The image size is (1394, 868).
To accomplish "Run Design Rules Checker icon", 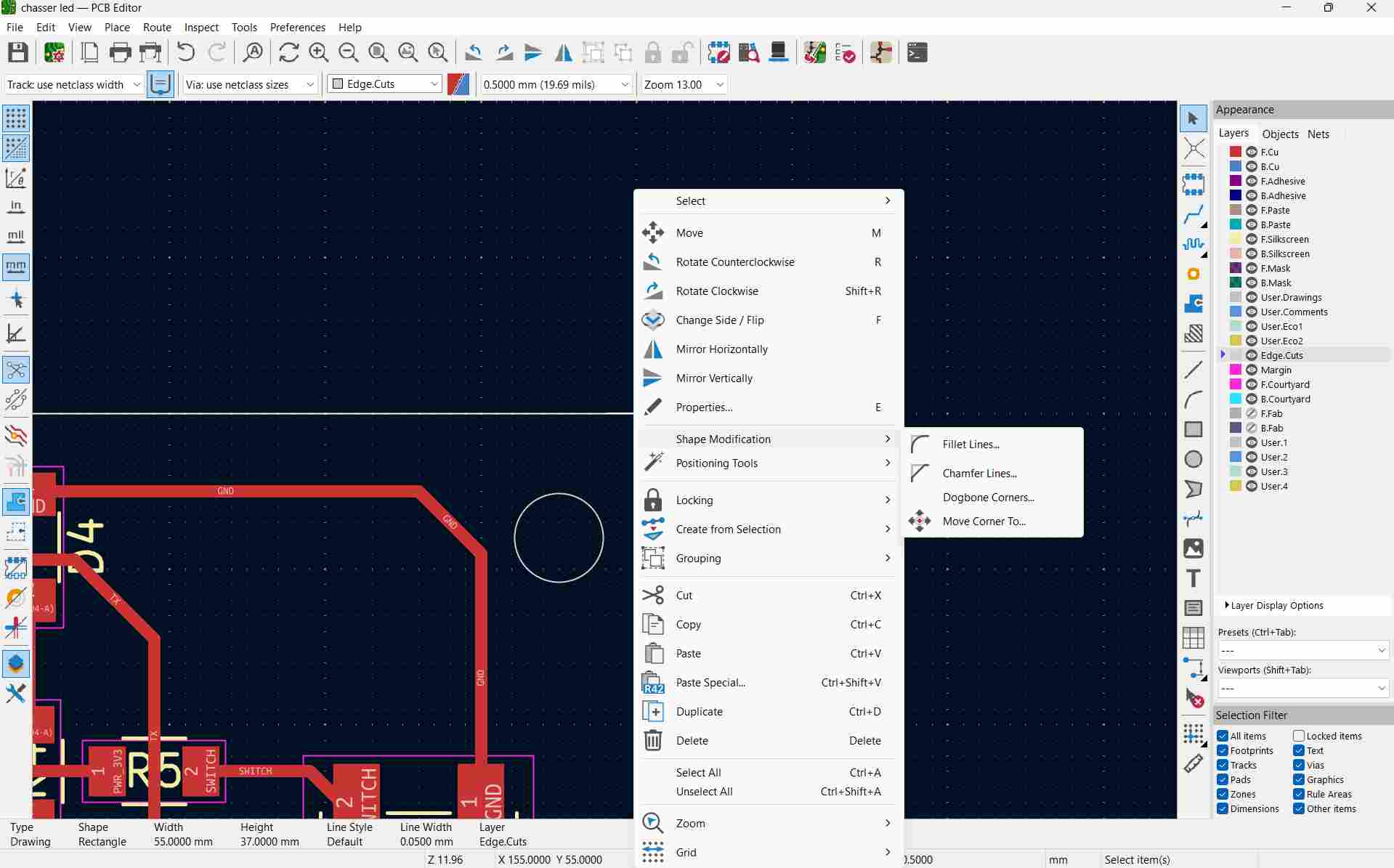I will point(845,52).
